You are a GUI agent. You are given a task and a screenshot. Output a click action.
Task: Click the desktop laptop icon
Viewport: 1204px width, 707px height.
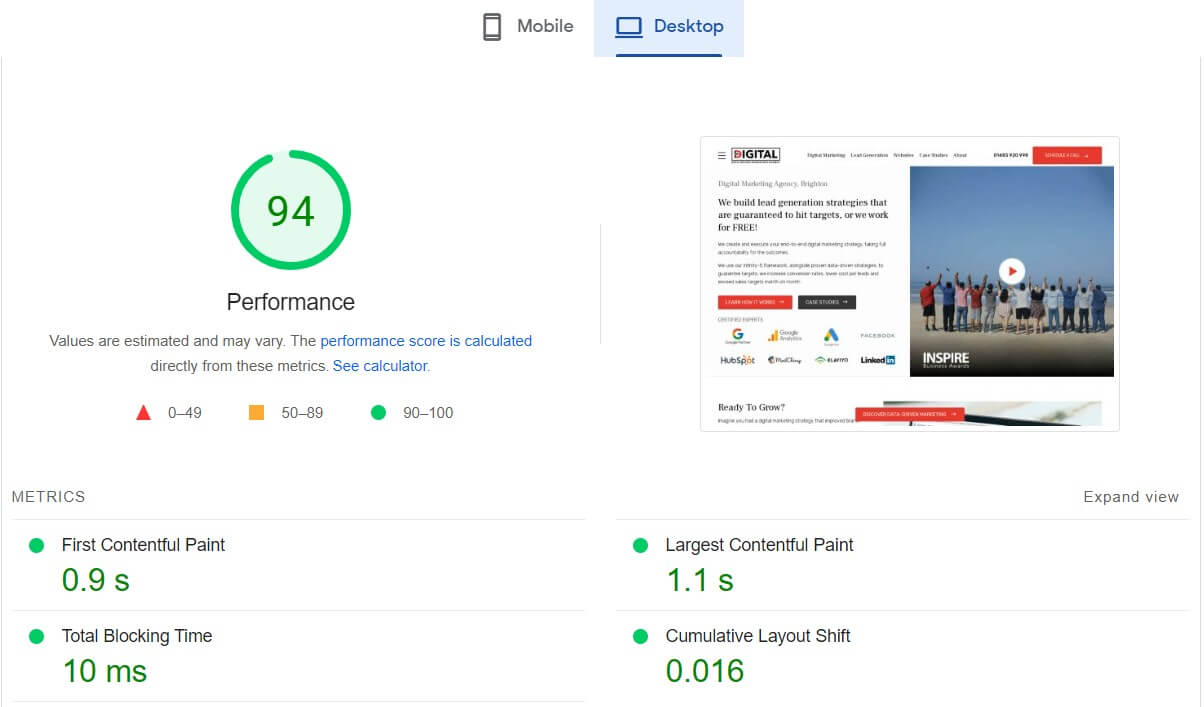click(x=629, y=27)
